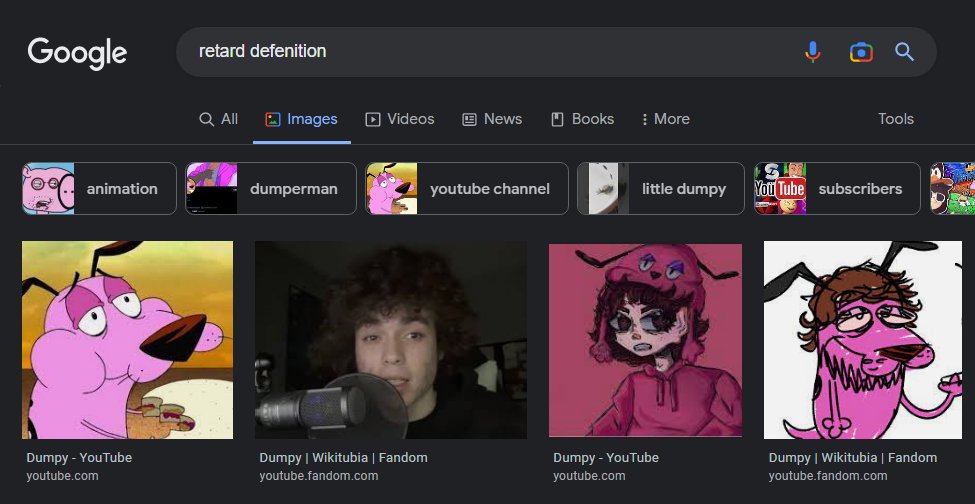This screenshot has width=975, height=504.
Task: Open the pink cartoon dog eating thumbnail
Action: [127, 340]
